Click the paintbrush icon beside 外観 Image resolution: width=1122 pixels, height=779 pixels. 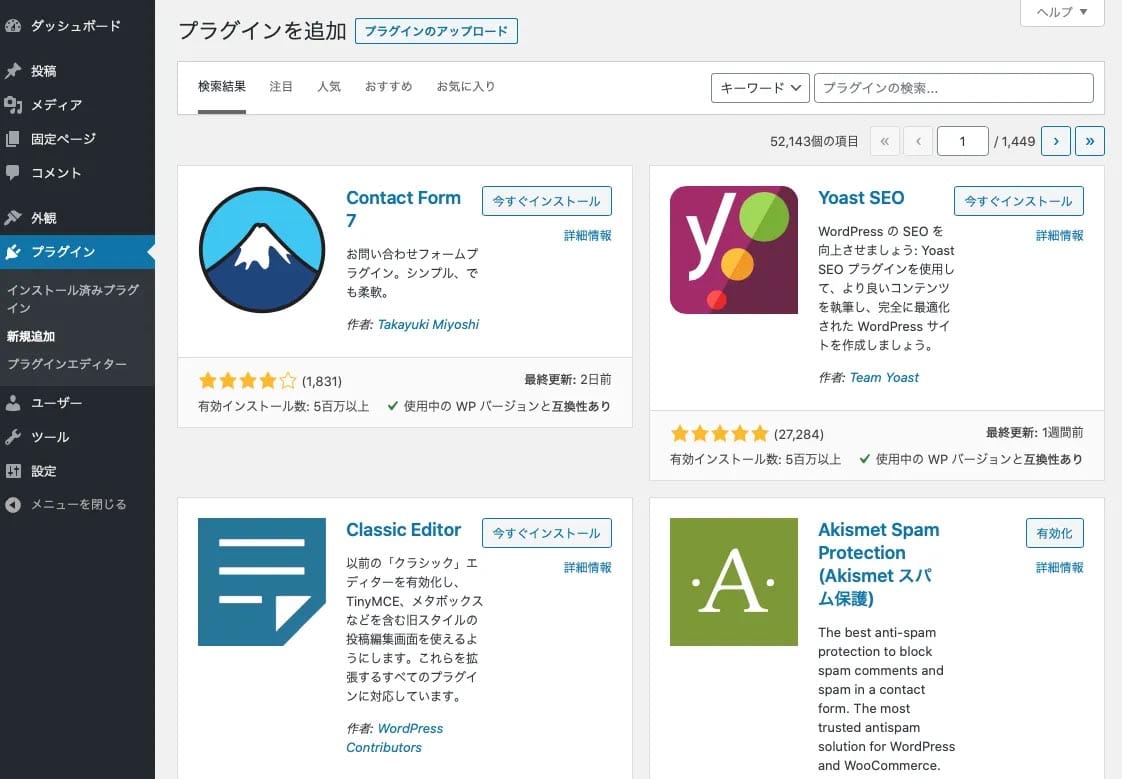[x=12, y=217]
